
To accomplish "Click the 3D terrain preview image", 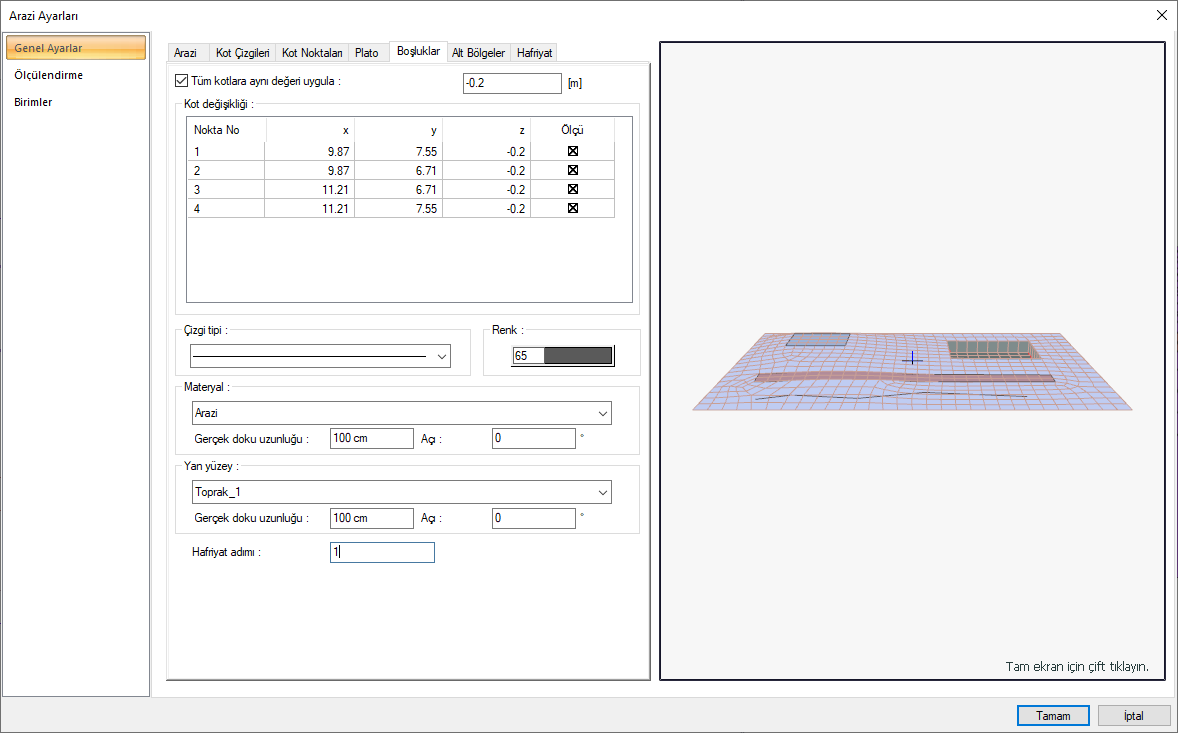I will tap(911, 370).
